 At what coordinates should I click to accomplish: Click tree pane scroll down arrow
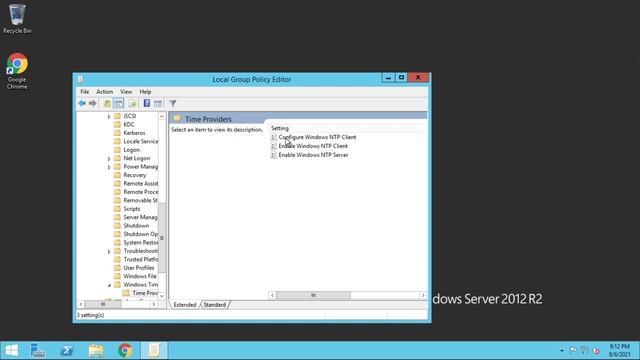pyautogui.click(x=162, y=296)
